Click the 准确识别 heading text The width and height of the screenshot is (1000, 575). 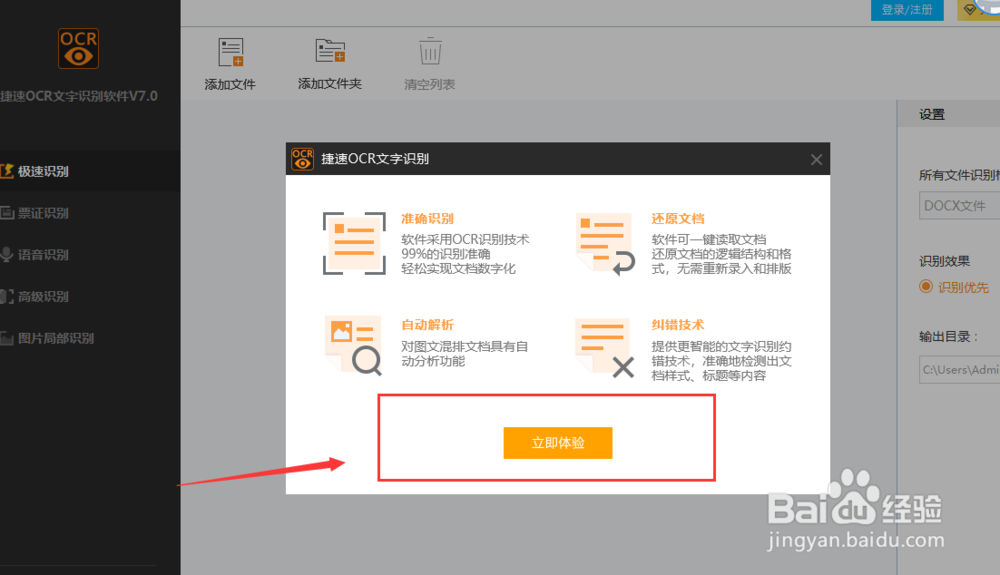[x=427, y=219]
